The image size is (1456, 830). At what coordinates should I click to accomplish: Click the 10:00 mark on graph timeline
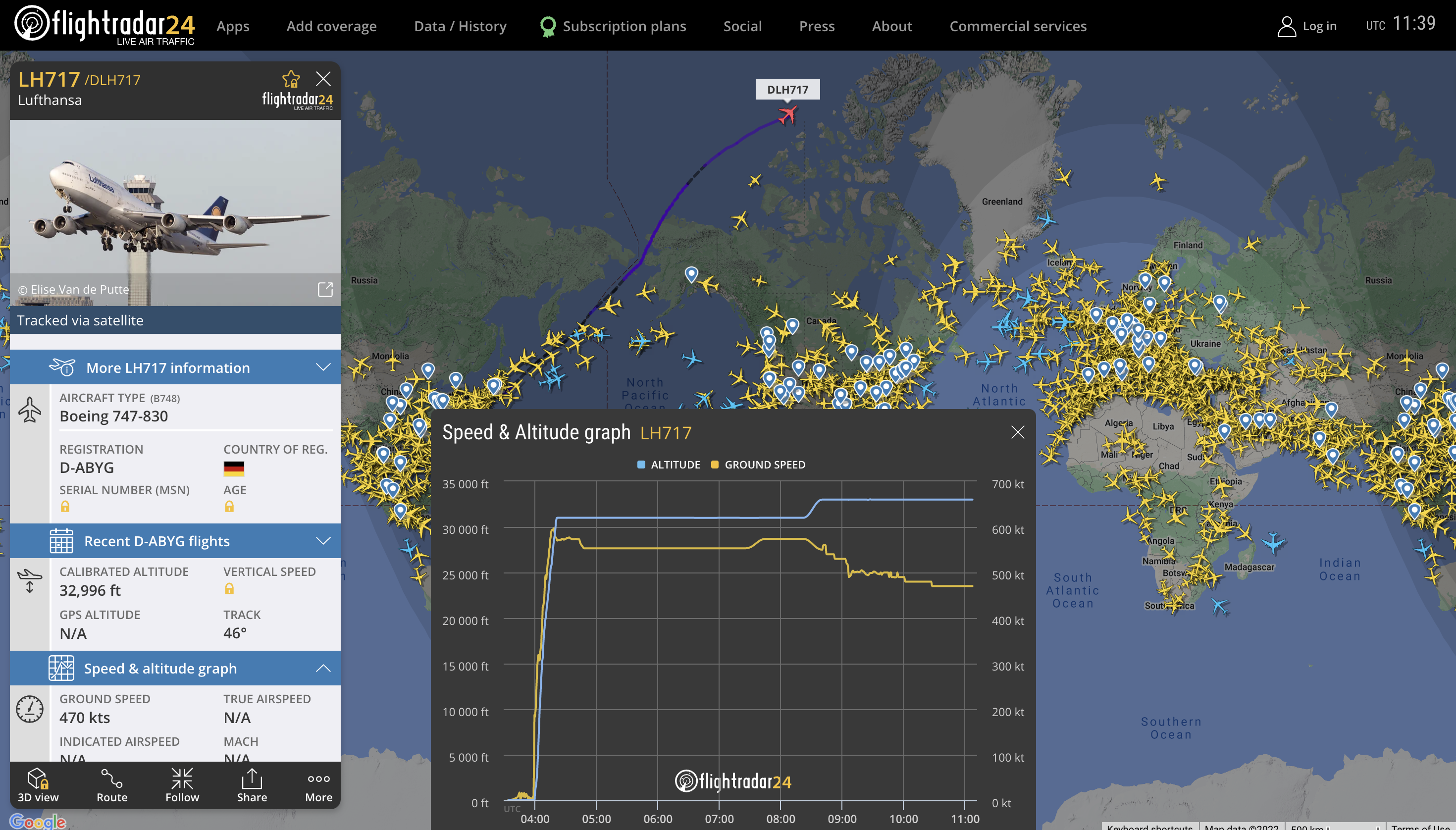click(x=904, y=819)
